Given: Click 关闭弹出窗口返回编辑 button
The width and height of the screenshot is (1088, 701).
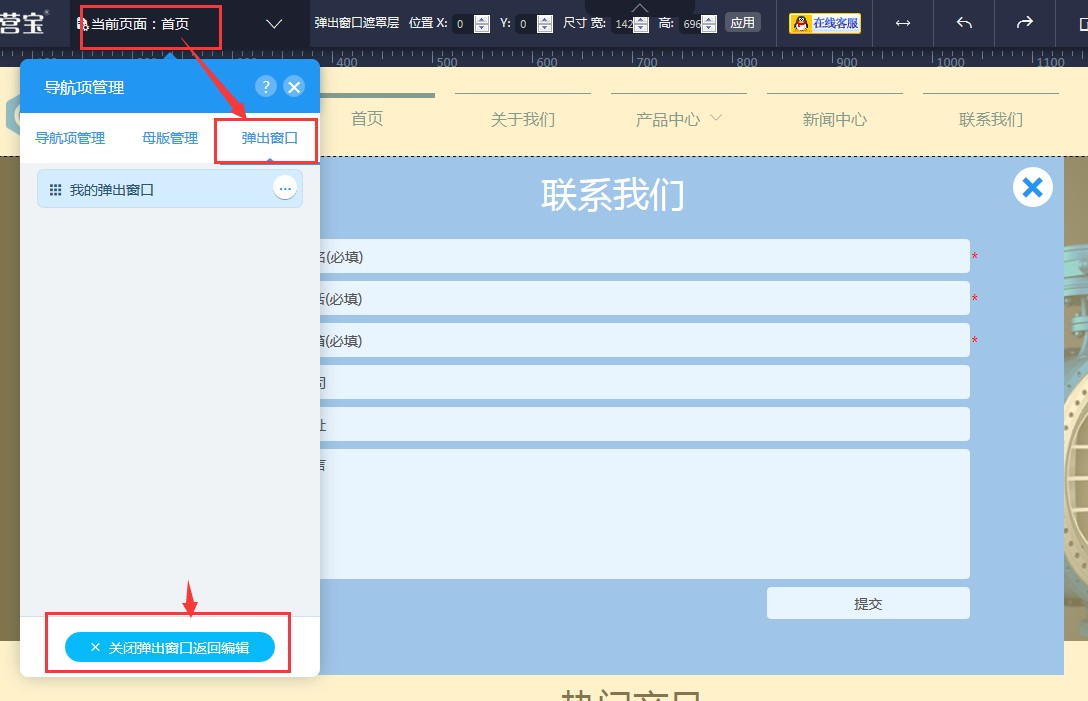Looking at the screenshot, I should pyautogui.click(x=169, y=647).
